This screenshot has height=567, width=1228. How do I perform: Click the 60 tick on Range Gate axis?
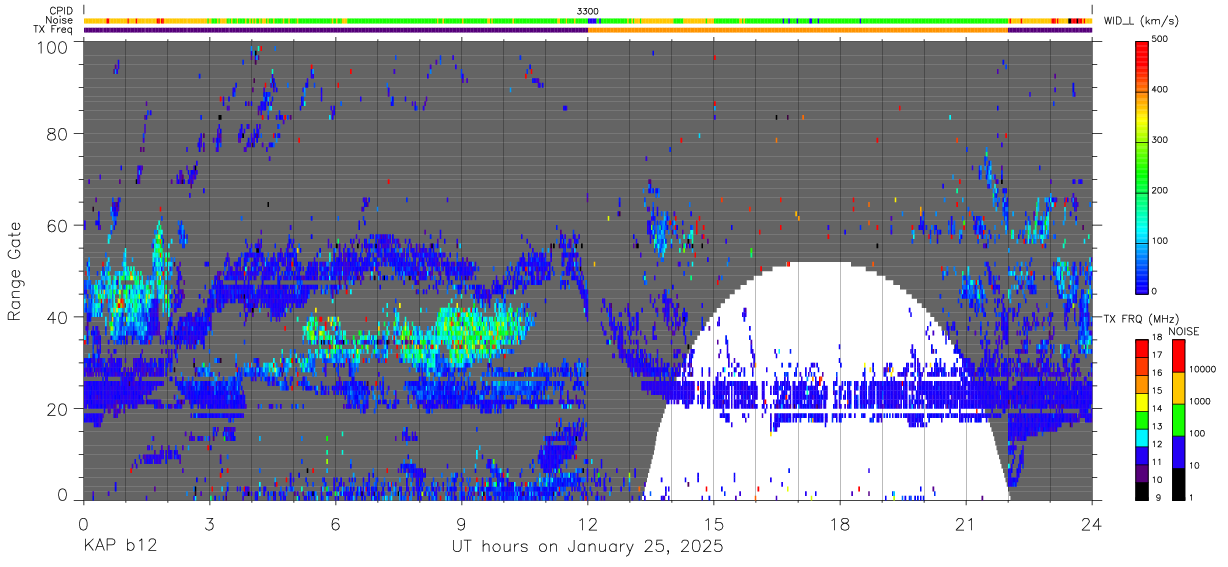(x=58, y=226)
